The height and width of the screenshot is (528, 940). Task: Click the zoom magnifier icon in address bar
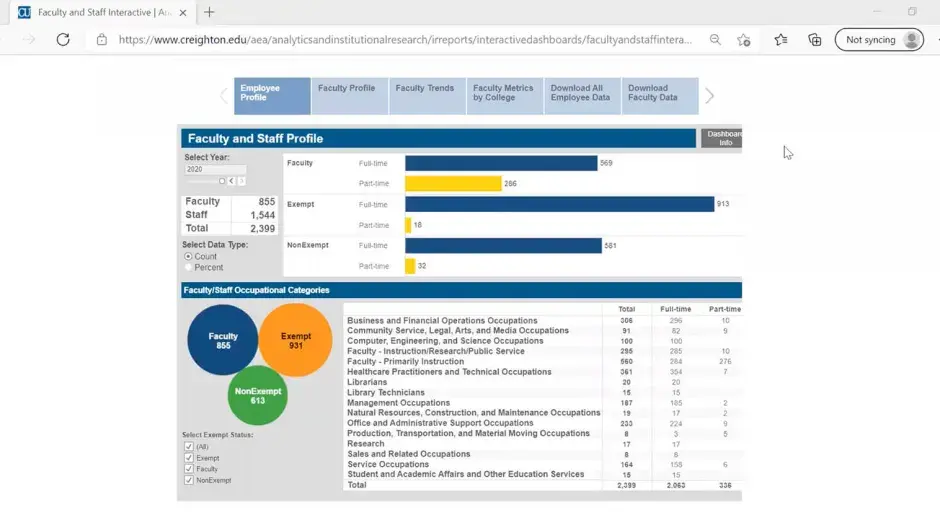tap(715, 40)
